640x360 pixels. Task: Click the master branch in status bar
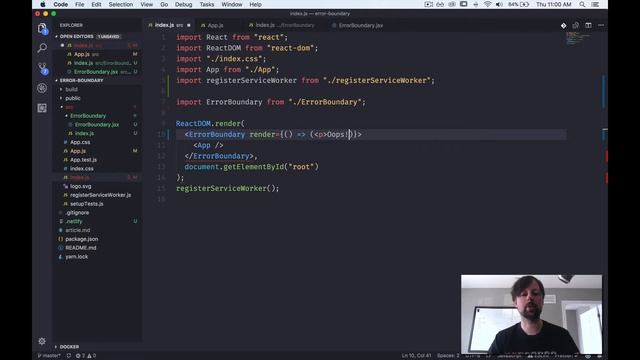click(x=49, y=356)
